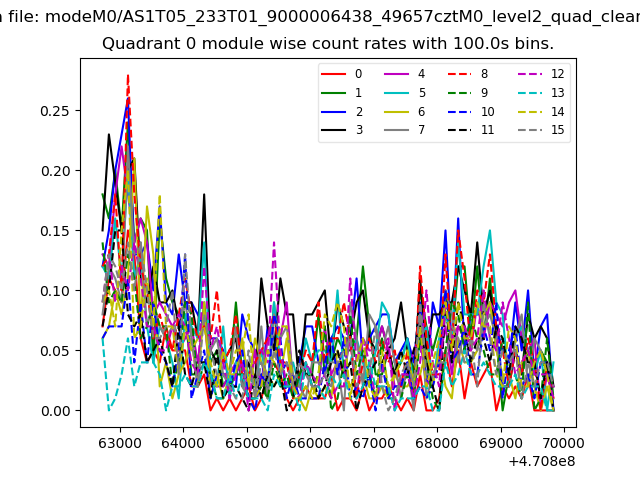This screenshot has width=640, height=480.
Task: Select gray solid legend entry 7
Action: coord(407,130)
